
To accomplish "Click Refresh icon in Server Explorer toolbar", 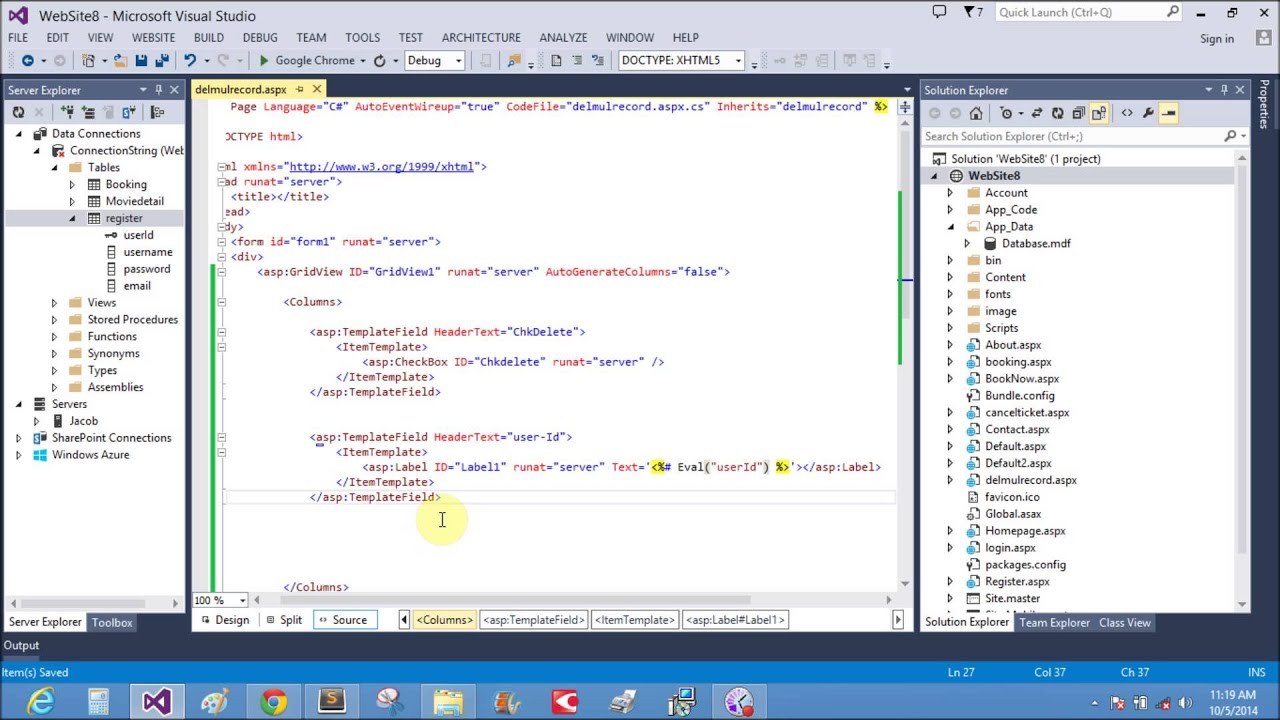I will 18,112.
